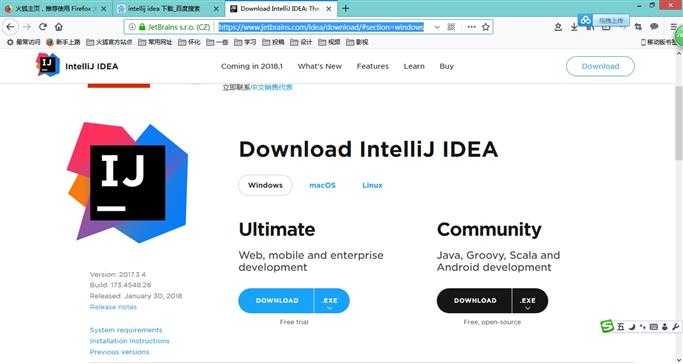683x364 pixels.
Task: Open the Release notes link
Action: point(113,307)
